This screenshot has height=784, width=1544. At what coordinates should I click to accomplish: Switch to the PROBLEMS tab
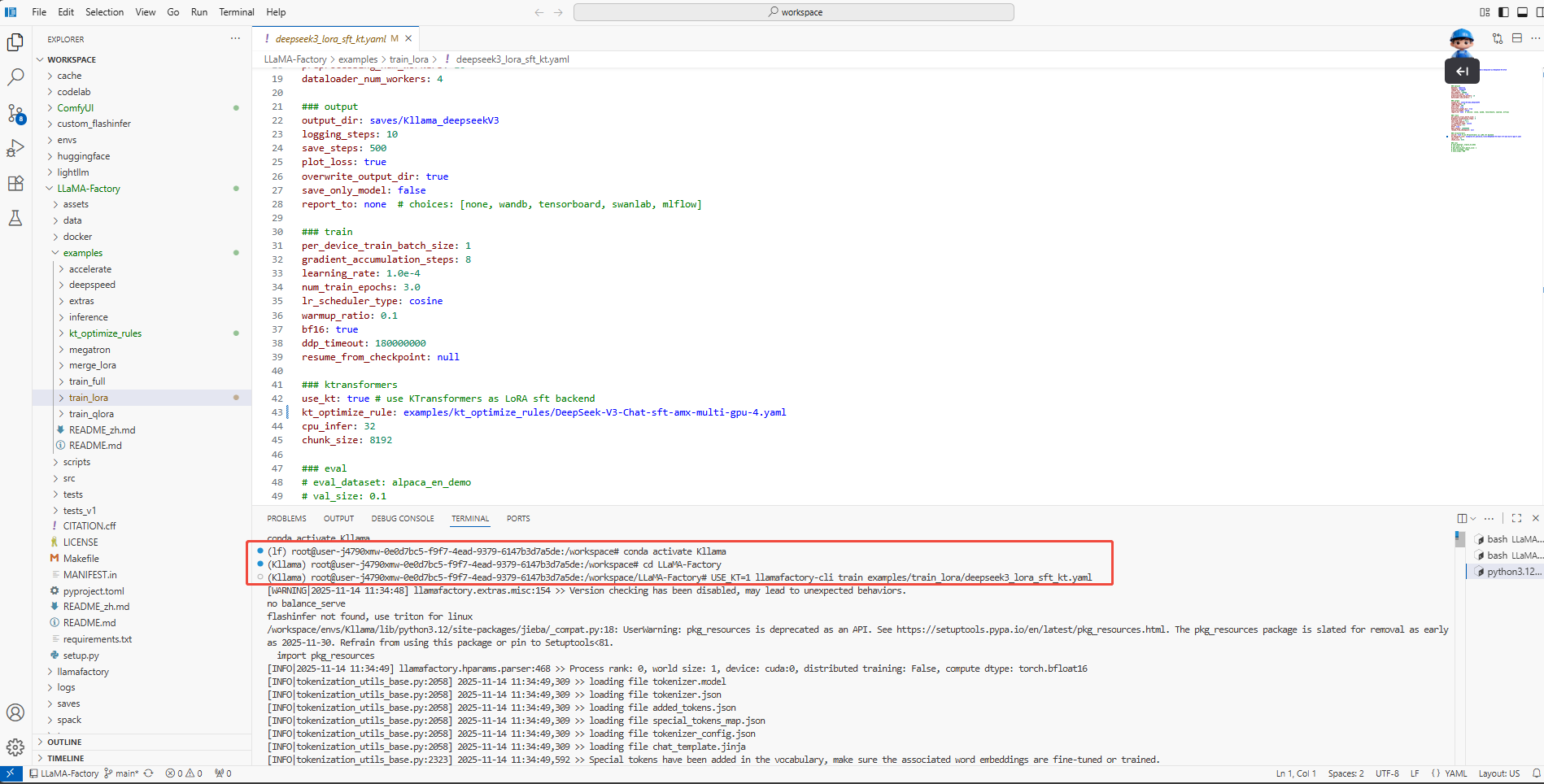point(286,518)
